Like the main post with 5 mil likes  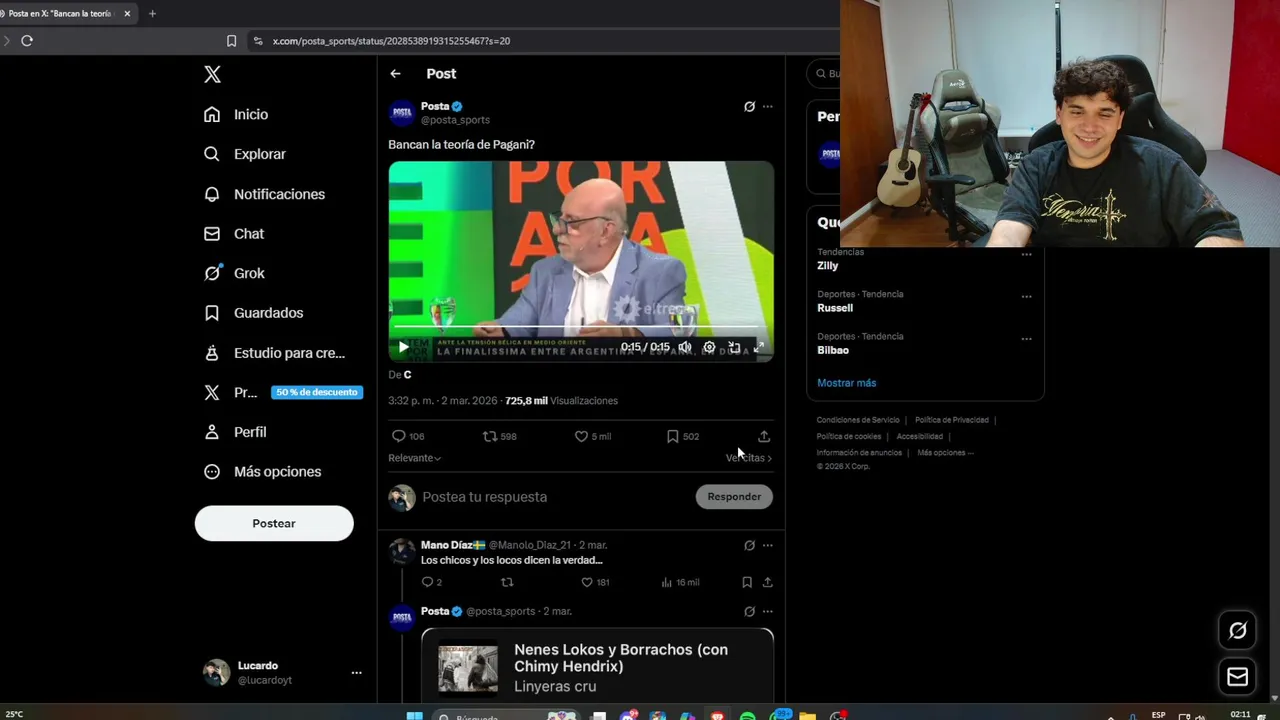click(592, 436)
